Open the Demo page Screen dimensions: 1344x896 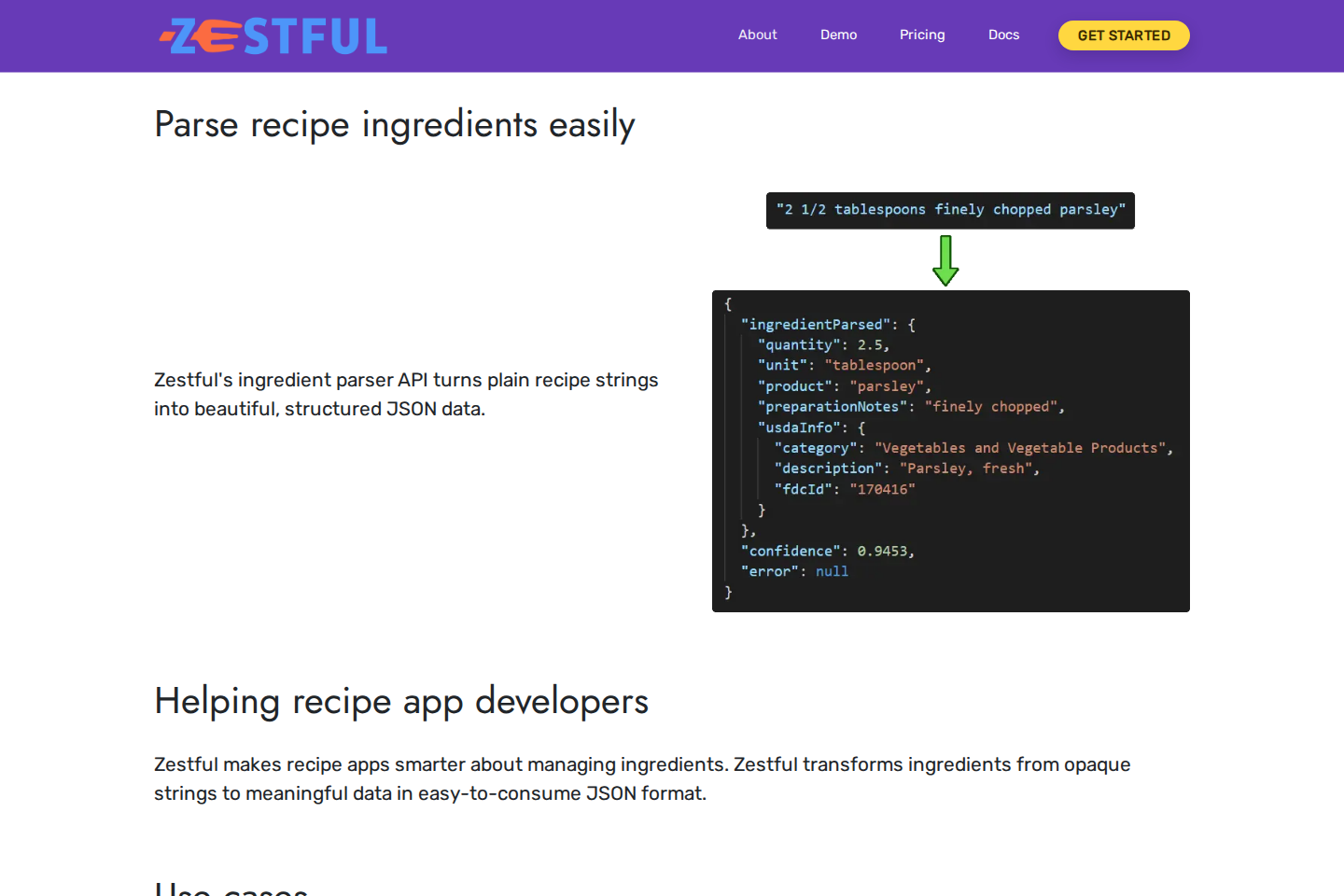[838, 35]
